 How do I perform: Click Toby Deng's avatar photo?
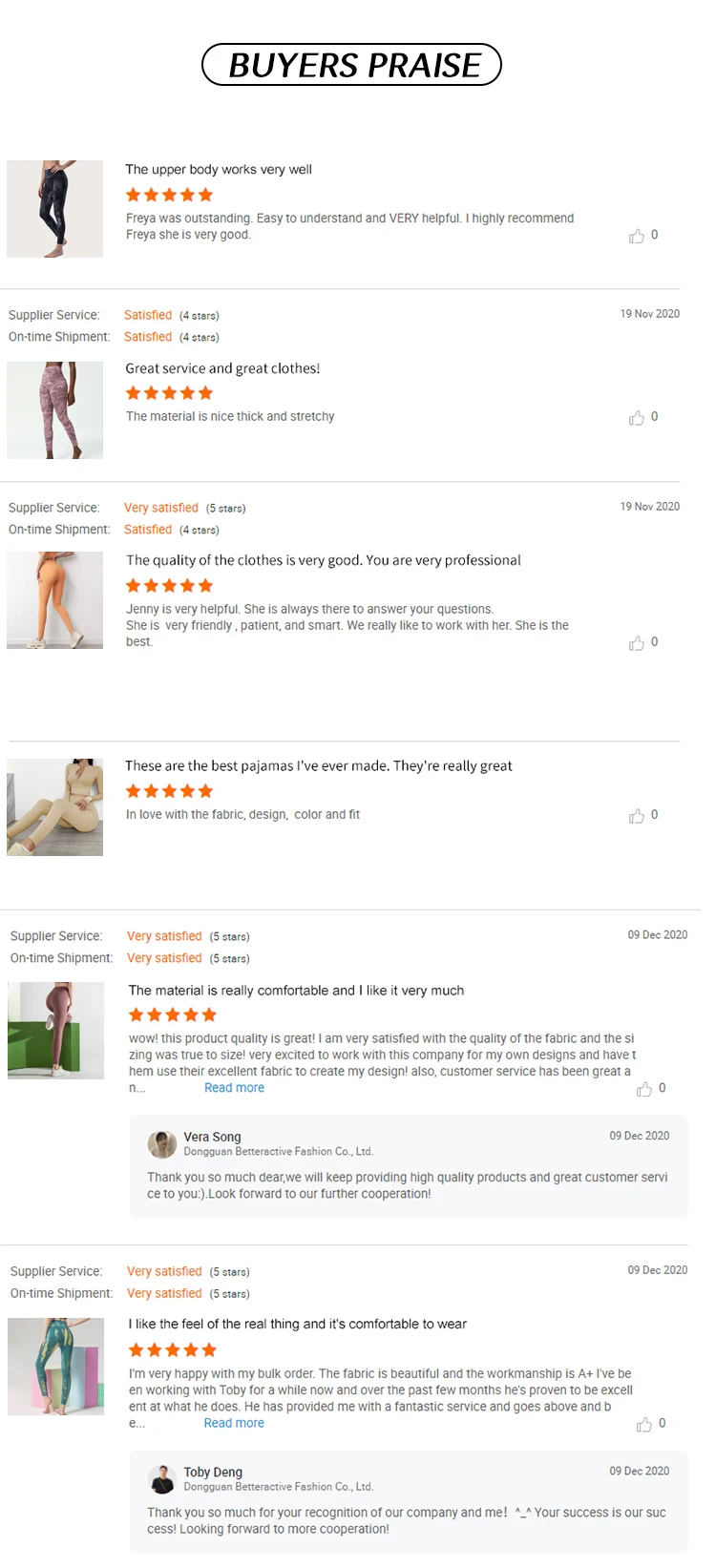[x=162, y=1478]
